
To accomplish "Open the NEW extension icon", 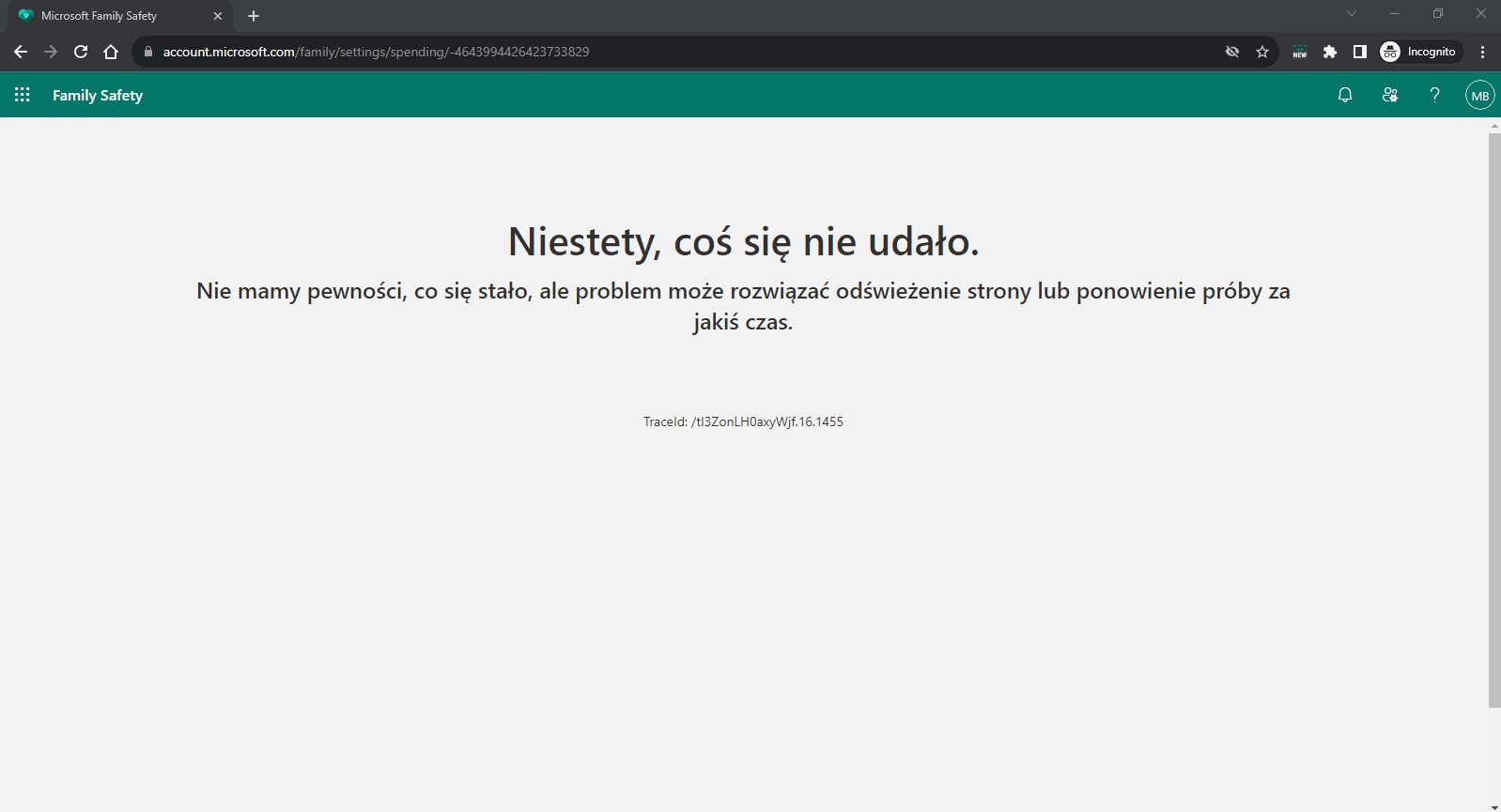I will 1300,52.
